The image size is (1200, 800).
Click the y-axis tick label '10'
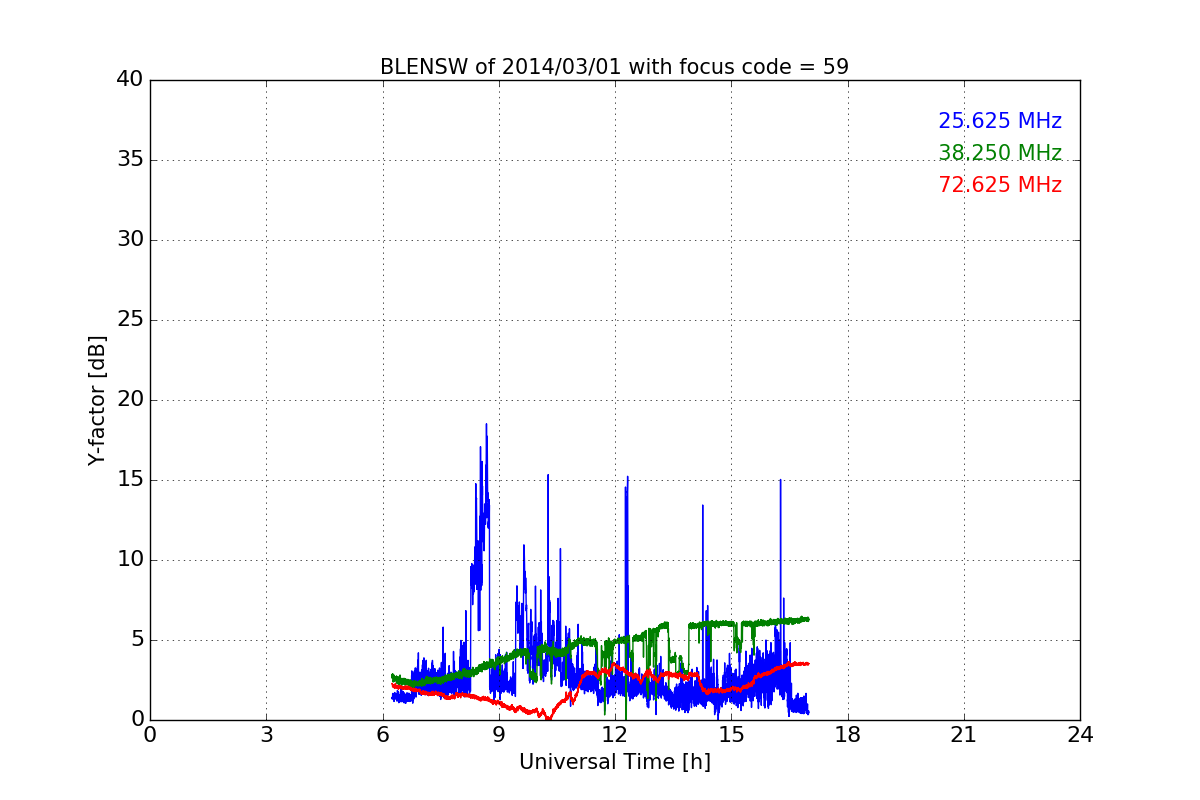pos(130,560)
